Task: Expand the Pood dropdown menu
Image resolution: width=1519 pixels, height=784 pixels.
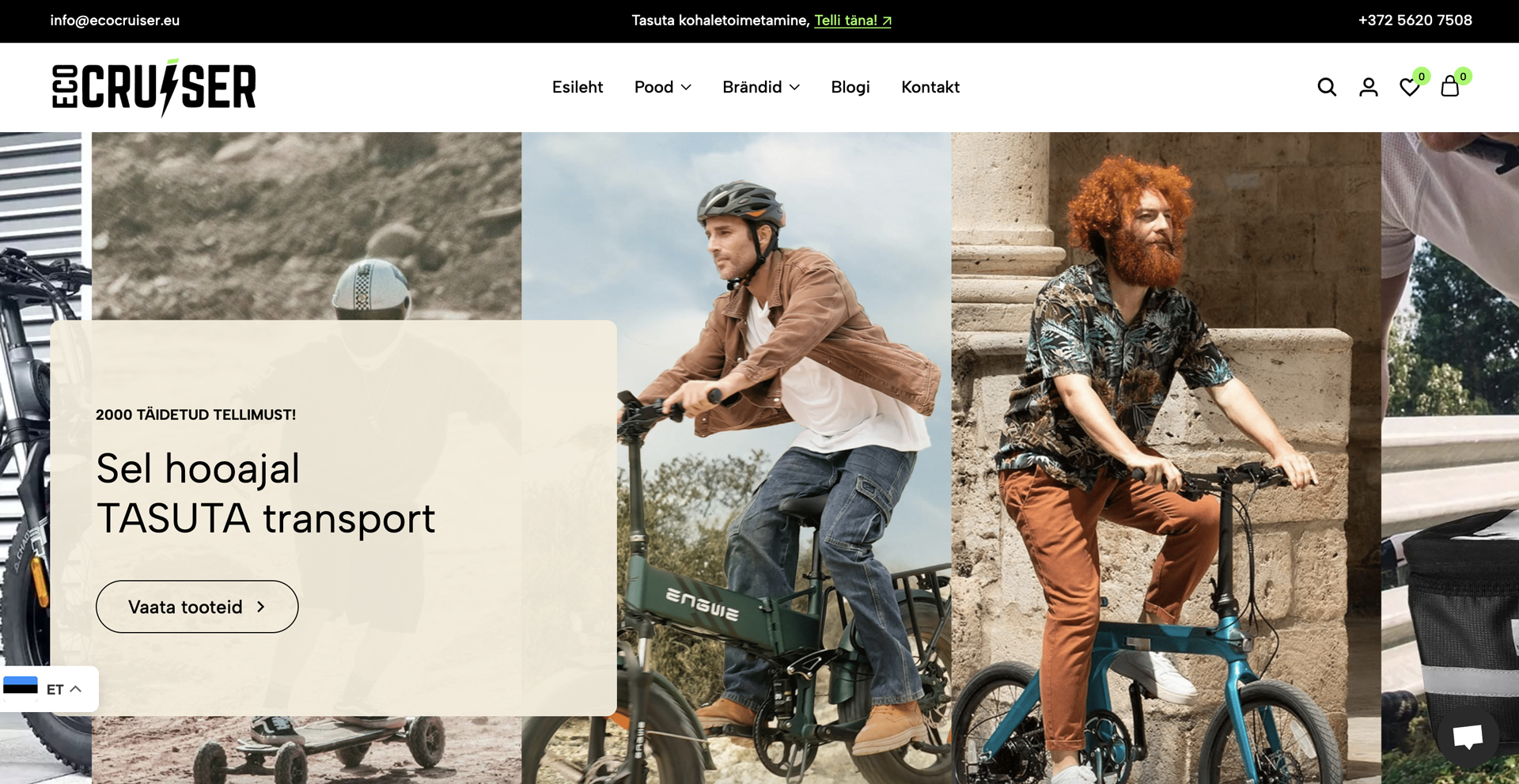Action: [x=662, y=87]
